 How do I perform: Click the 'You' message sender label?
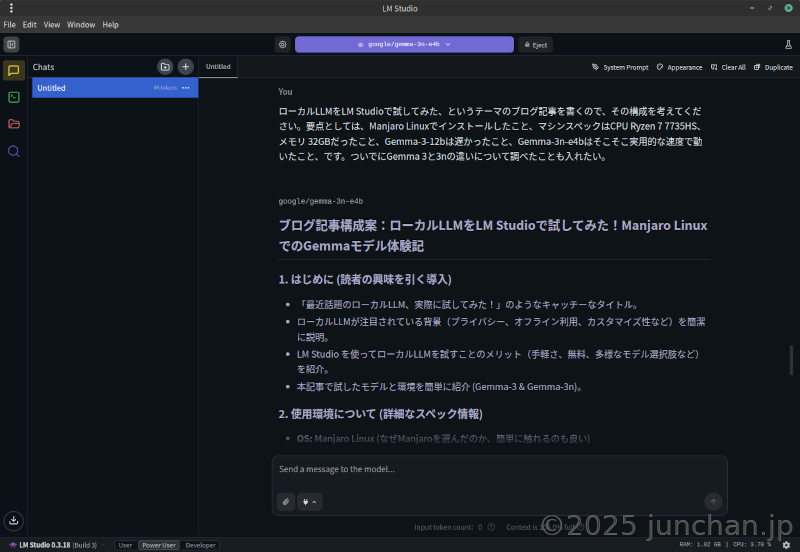click(x=285, y=92)
